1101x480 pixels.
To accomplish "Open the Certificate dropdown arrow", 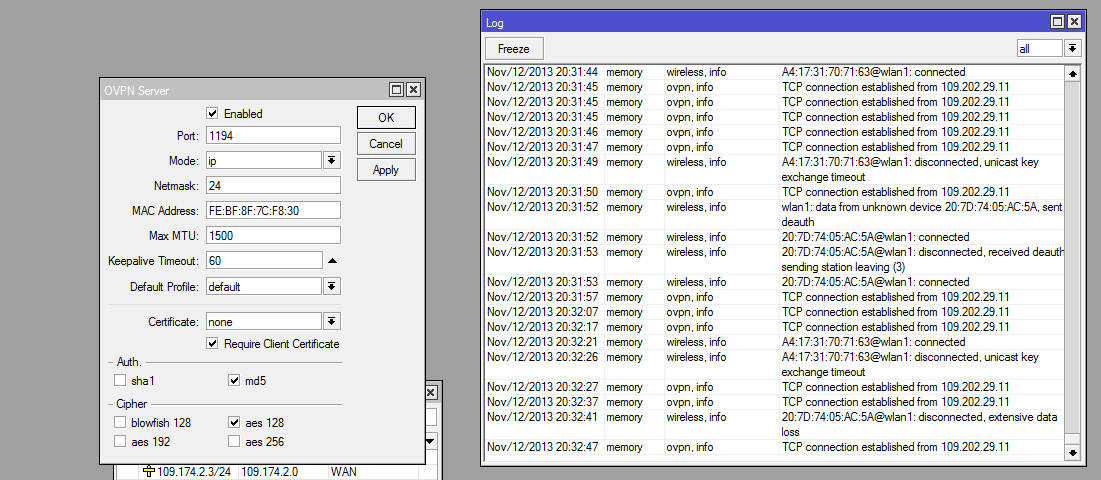I will pos(332,321).
